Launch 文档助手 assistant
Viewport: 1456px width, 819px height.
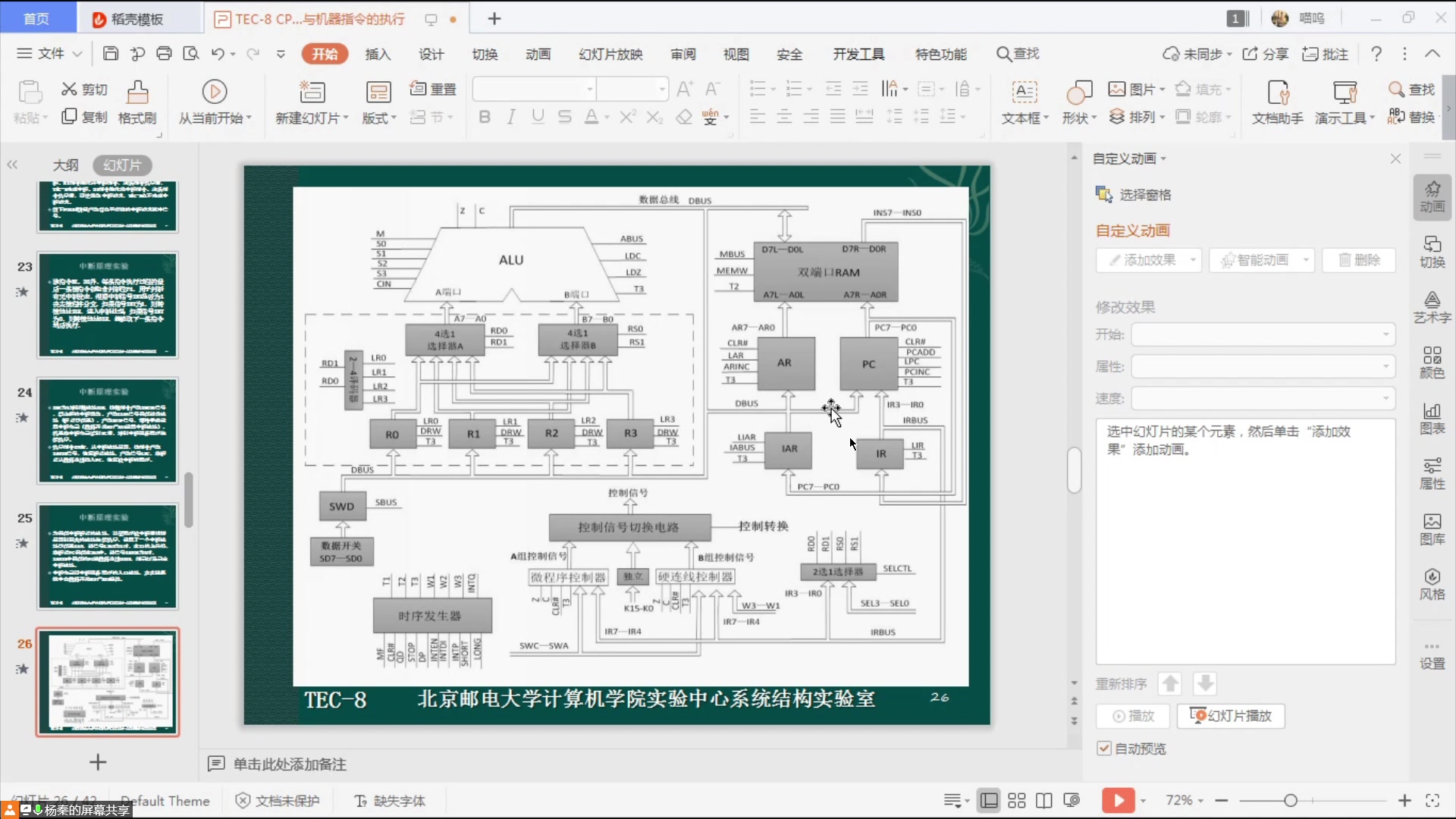click(x=1276, y=102)
